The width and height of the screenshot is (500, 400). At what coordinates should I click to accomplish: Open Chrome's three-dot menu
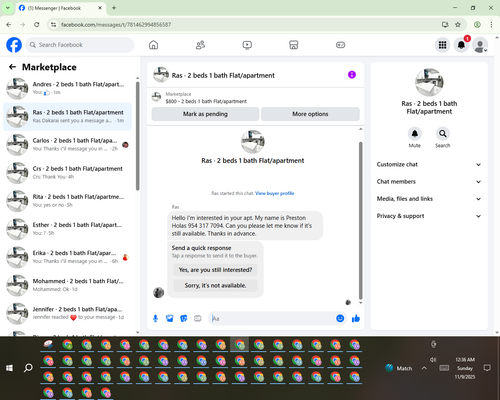pyautogui.click(x=491, y=24)
